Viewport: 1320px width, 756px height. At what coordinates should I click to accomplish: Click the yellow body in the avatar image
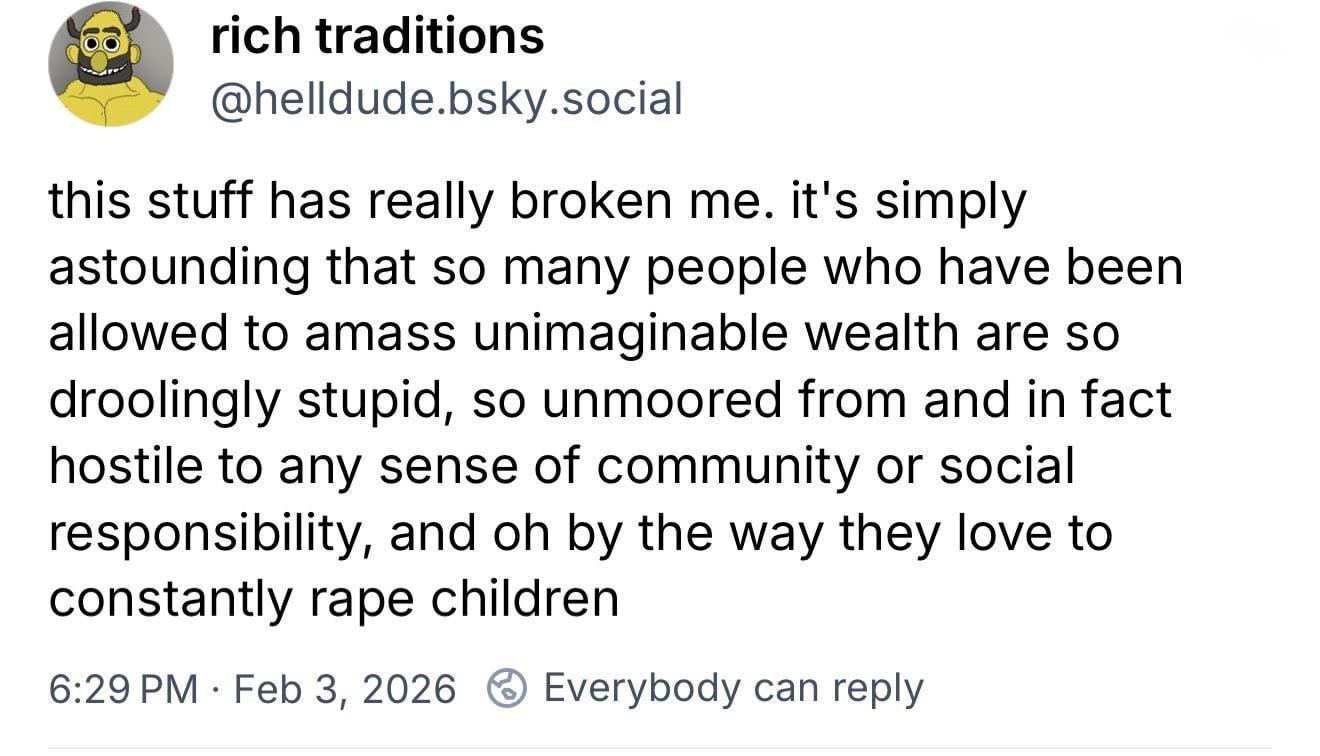click(111, 104)
